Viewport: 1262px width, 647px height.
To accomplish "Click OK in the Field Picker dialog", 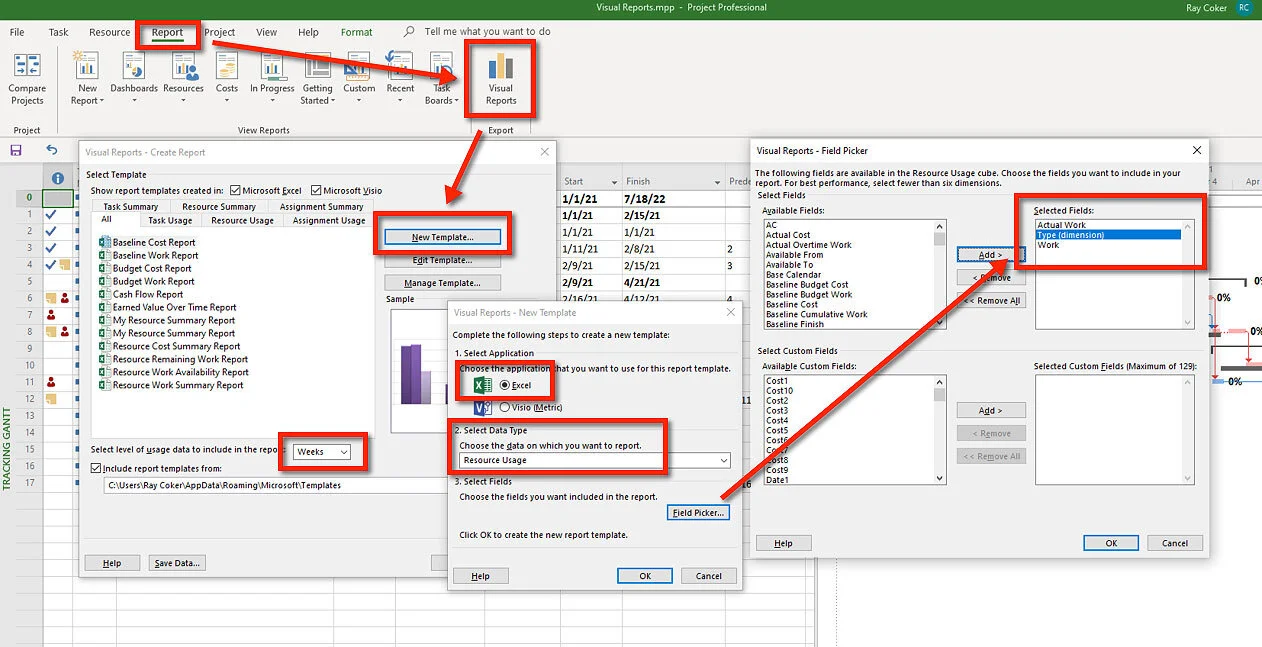I will pos(1111,543).
